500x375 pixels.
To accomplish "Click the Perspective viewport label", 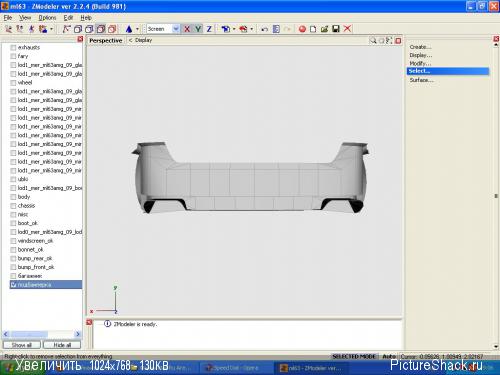I will tap(106, 41).
